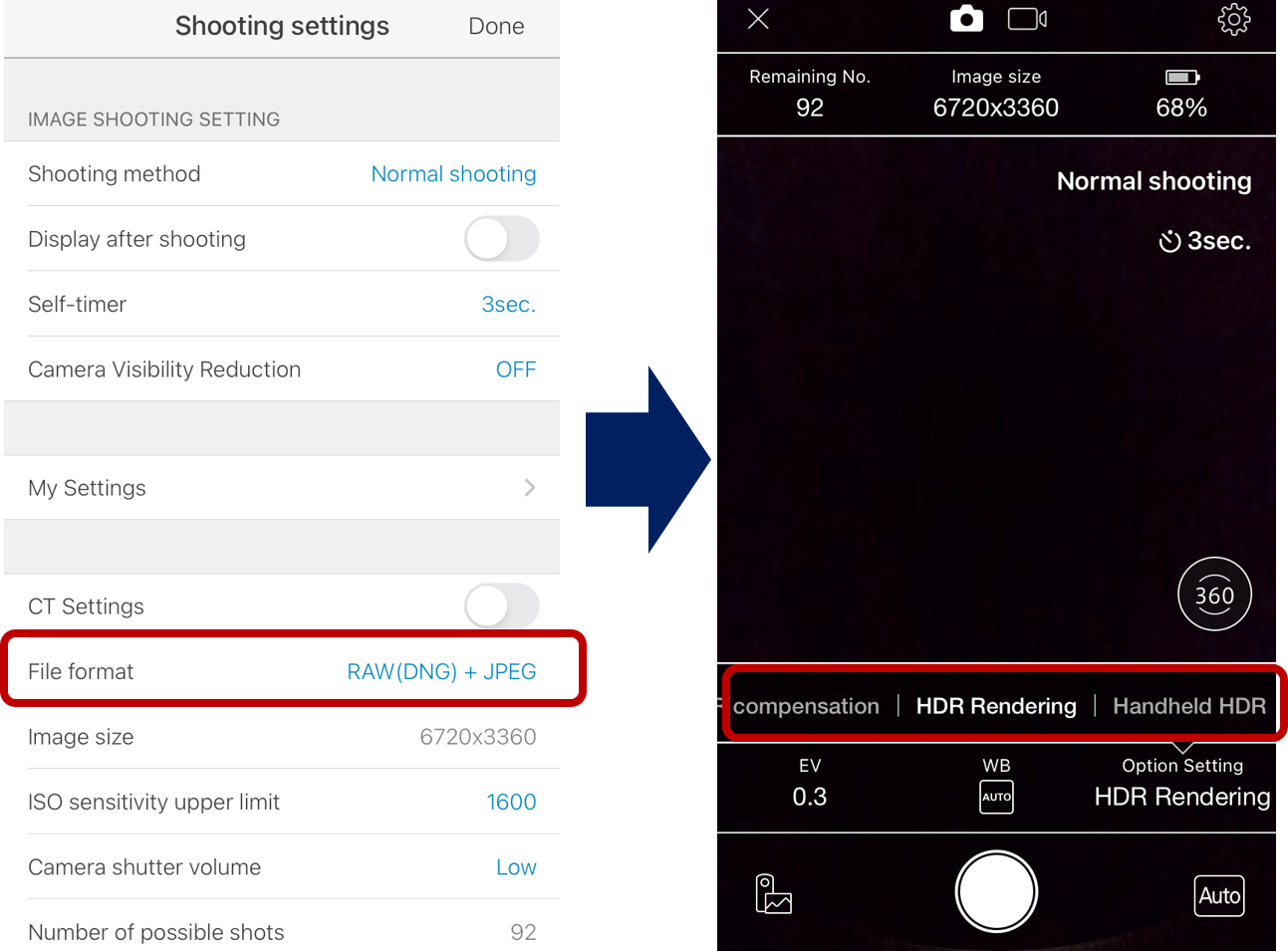Switch to still photo camera mode
Viewport: 1288px width, 951px height.
(966, 19)
